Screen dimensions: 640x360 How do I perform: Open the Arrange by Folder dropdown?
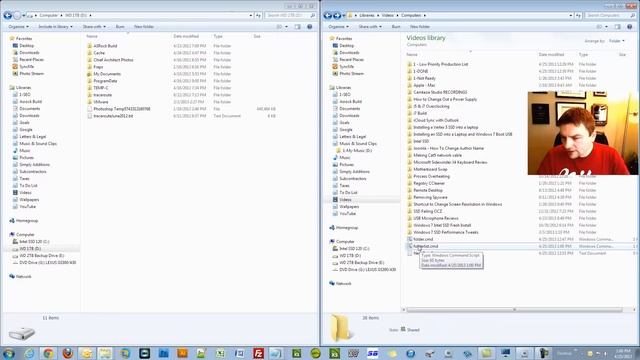tap(617, 41)
